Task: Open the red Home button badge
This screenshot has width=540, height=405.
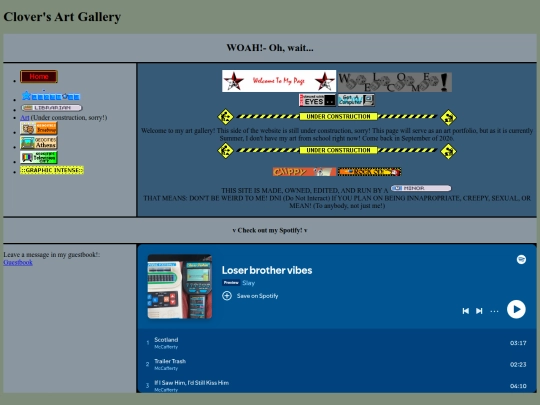Action: [39, 76]
